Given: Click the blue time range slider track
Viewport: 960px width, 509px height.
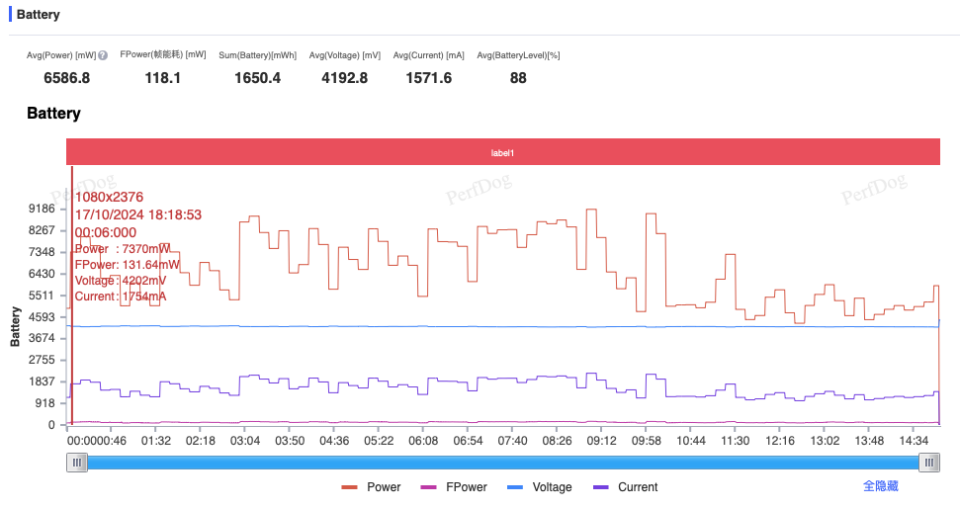Looking at the screenshot, I should pyautogui.click(x=503, y=462).
